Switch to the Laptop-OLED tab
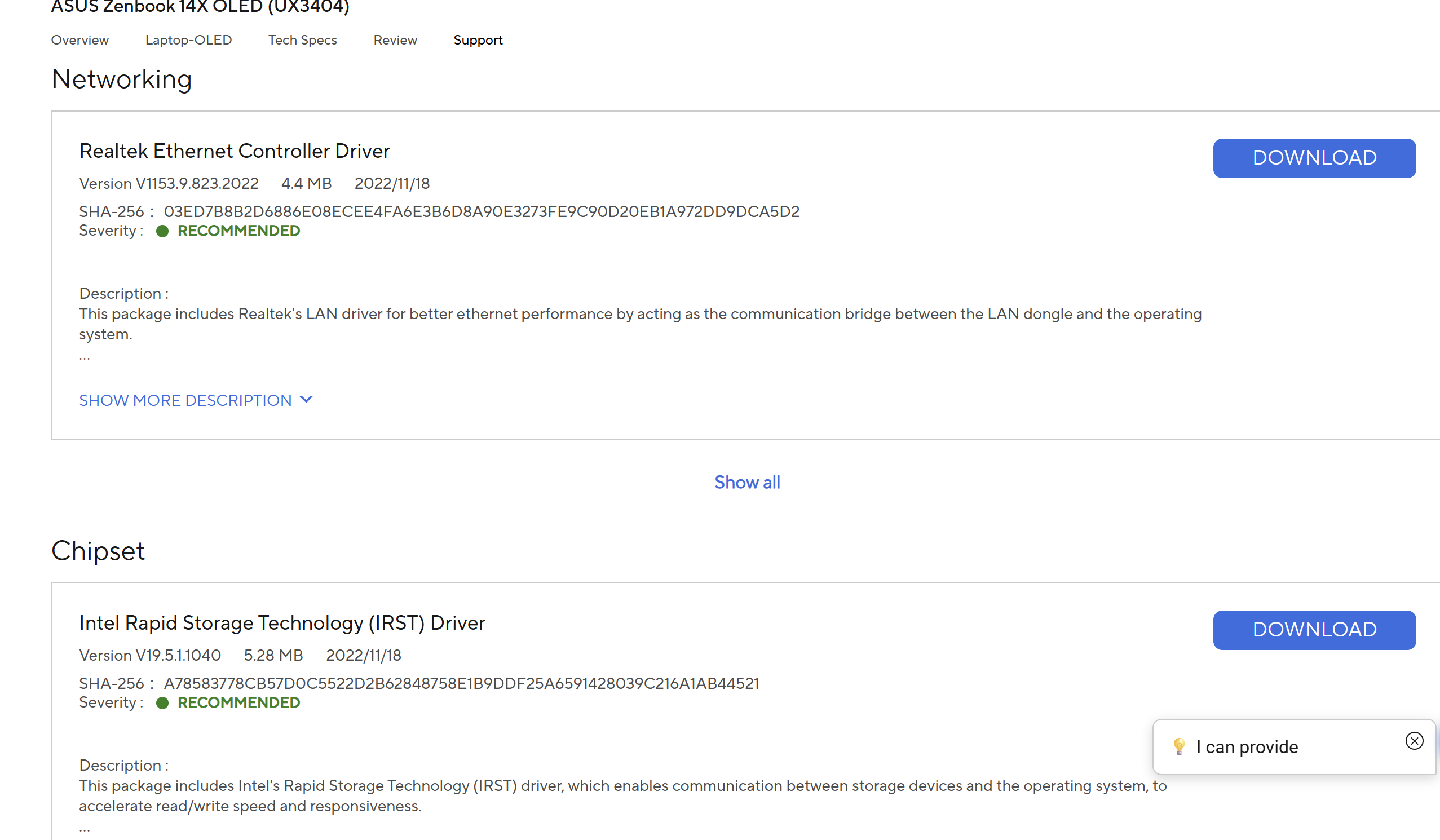Viewport: 1440px width, 840px height. tap(188, 40)
